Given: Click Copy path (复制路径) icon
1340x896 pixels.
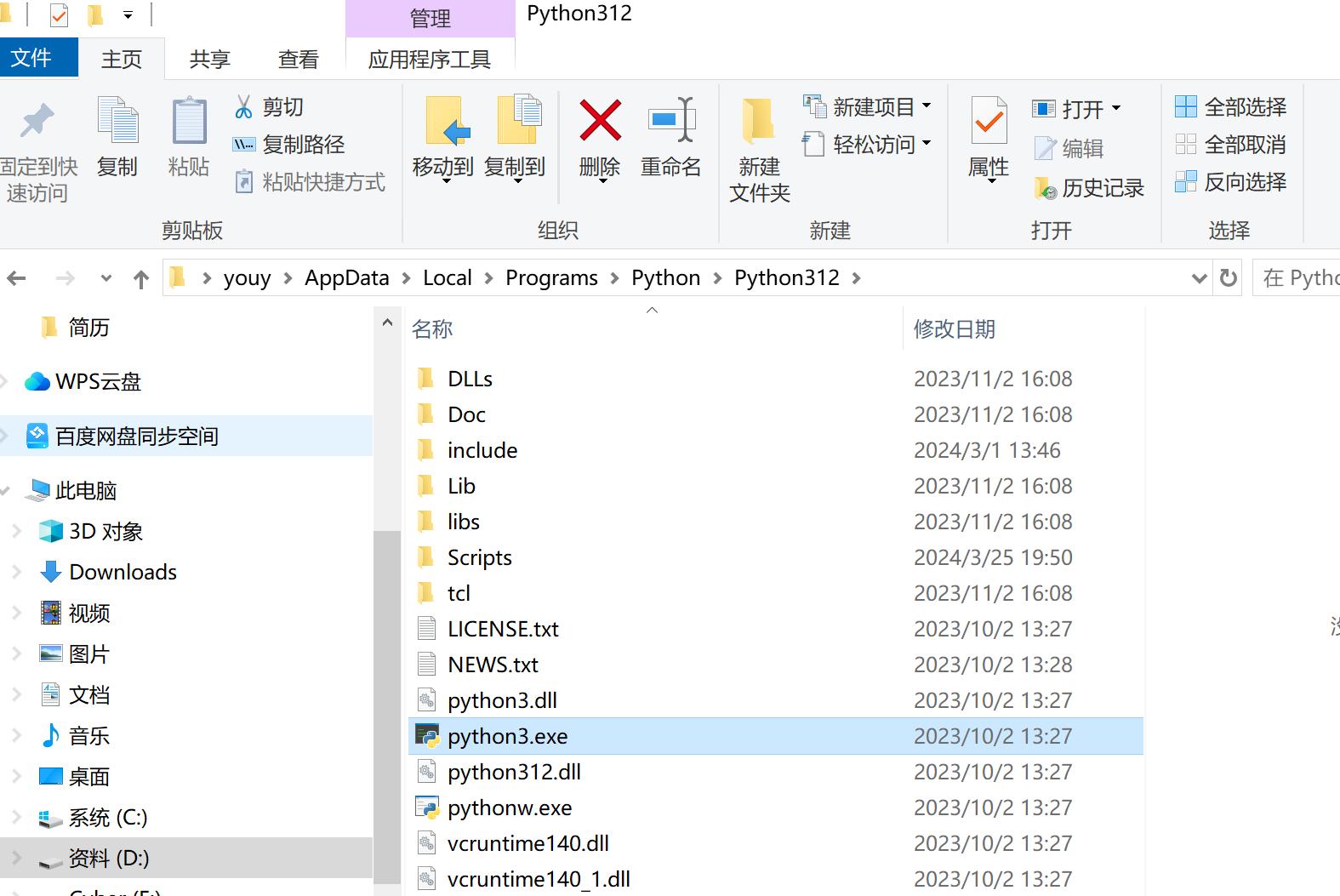Looking at the screenshot, I should pos(243,145).
